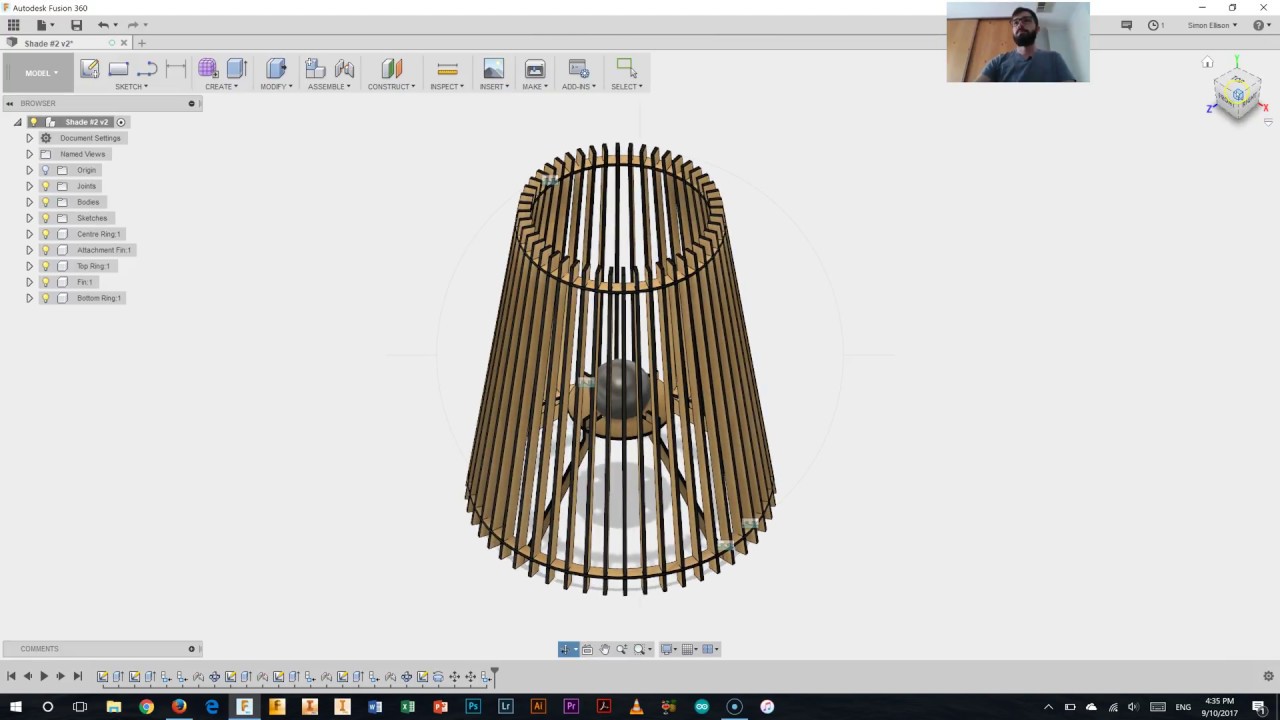Open the CREATE menu
Image resolution: width=1280 pixels, height=720 pixels.
pyautogui.click(x=221, y=87)
